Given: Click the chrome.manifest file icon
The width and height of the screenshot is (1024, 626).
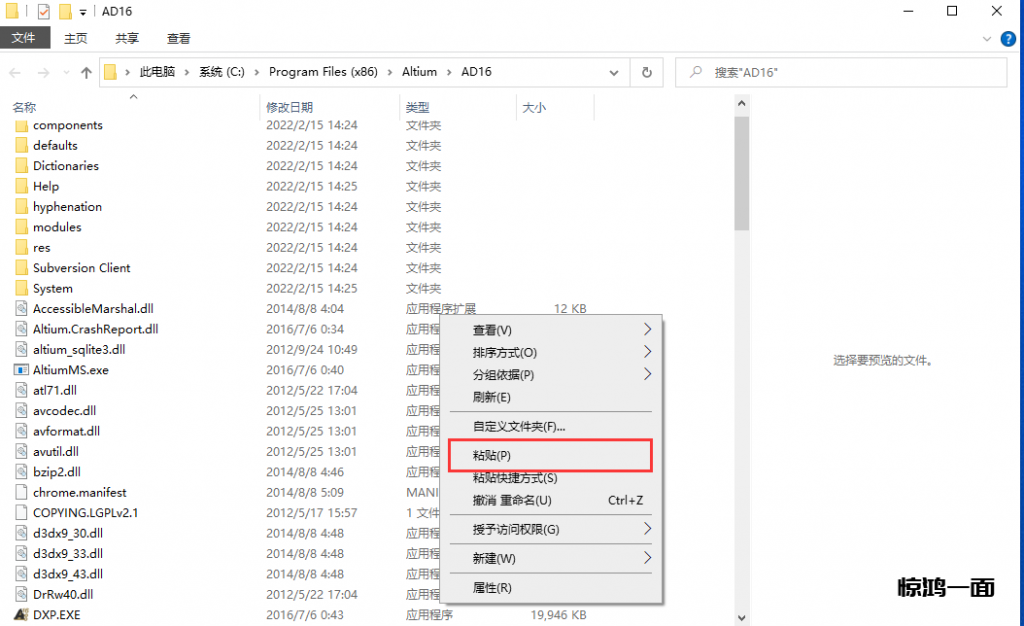Looking at the screenshot, I should [22, 493].
